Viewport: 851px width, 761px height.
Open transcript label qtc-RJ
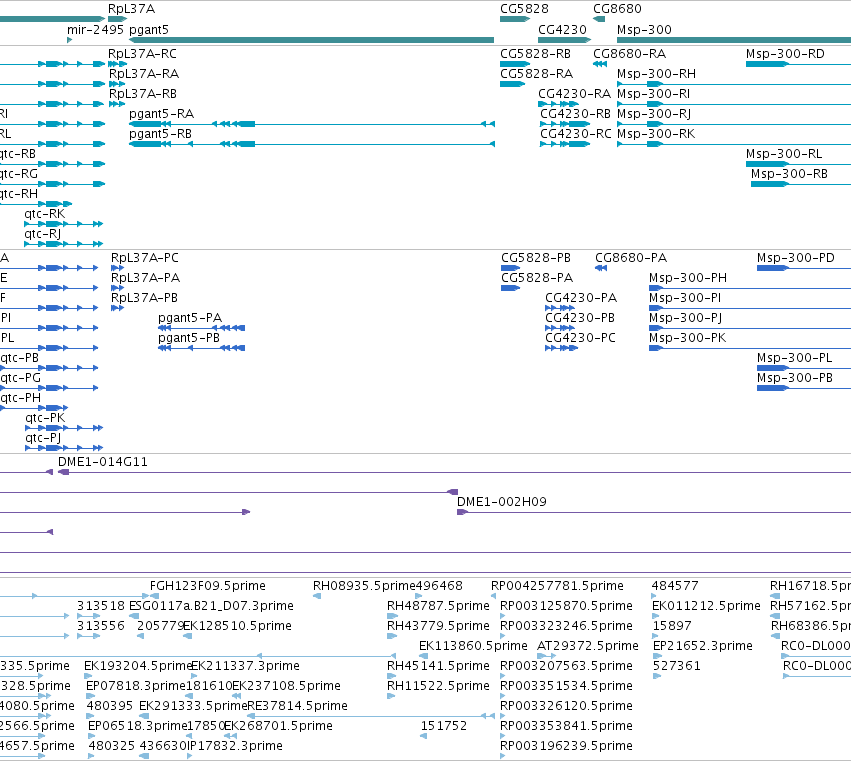[42, 234]
